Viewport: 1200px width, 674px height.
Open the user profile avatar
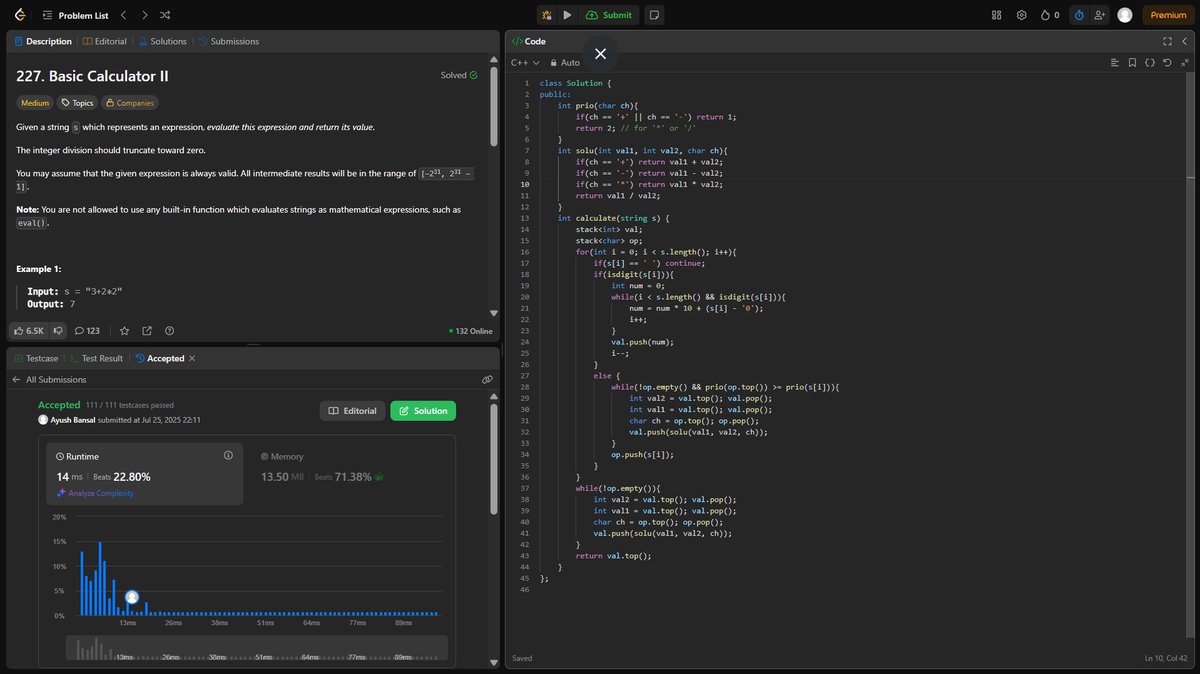point(1125,15)
